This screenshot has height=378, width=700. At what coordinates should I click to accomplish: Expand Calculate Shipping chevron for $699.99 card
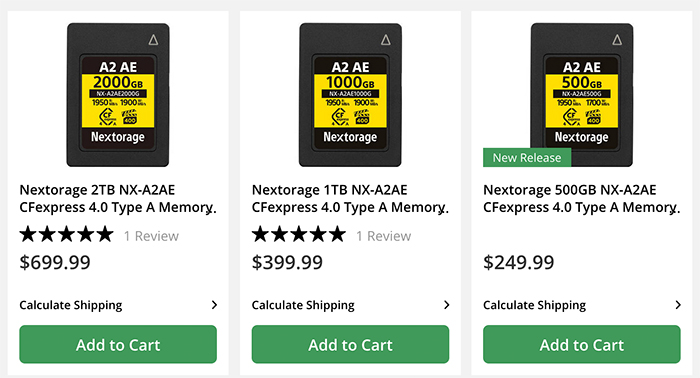(214, 305)
